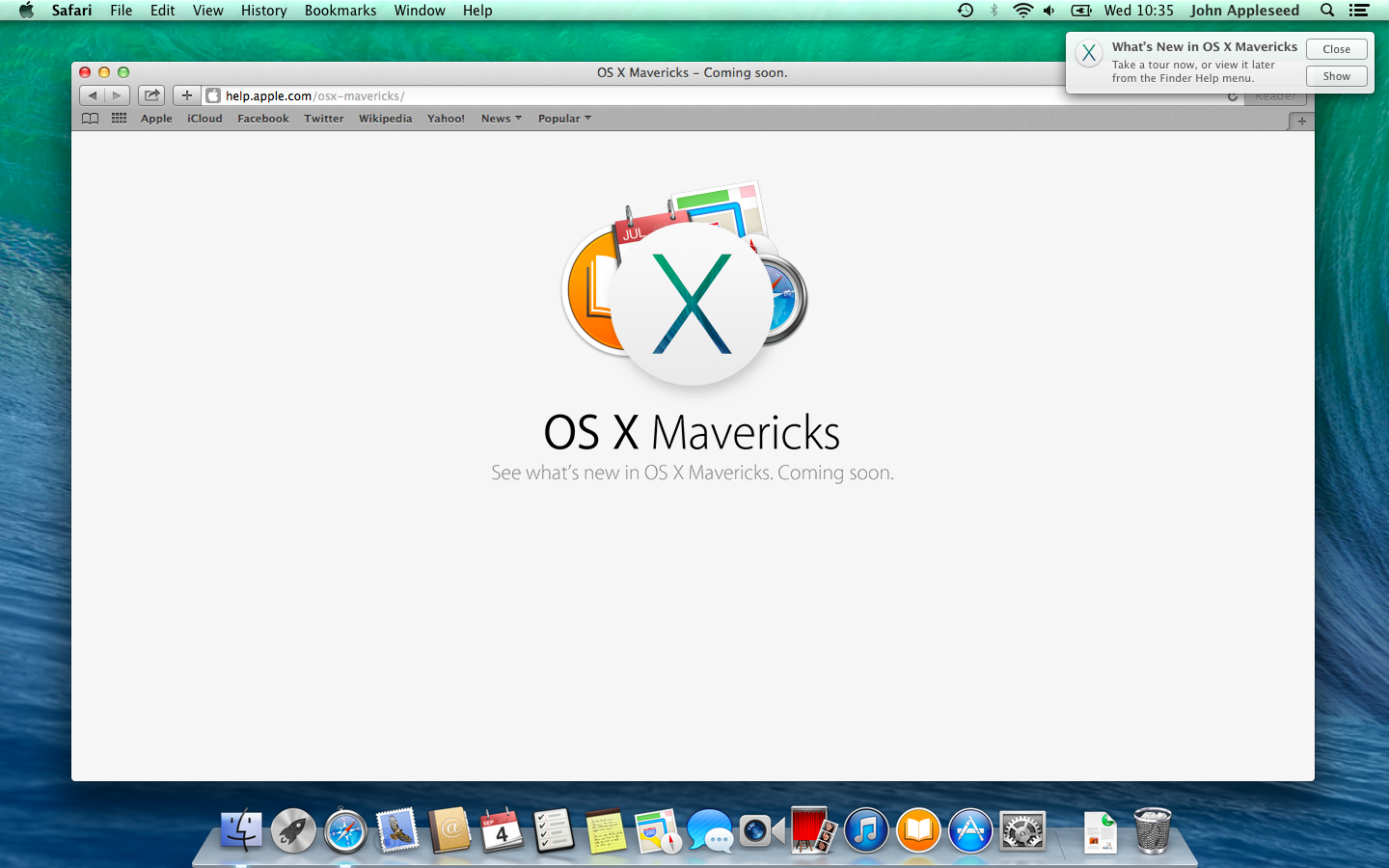The image size is (1389, 868).
Task: Open the View menu
Action: (208, 11)
